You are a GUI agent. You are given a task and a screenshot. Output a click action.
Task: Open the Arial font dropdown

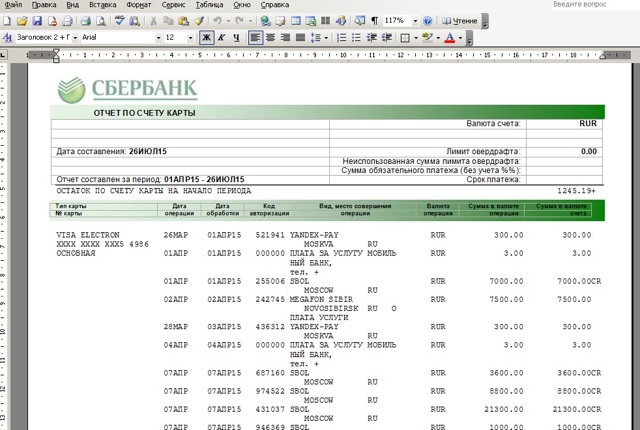pos(158,38)
